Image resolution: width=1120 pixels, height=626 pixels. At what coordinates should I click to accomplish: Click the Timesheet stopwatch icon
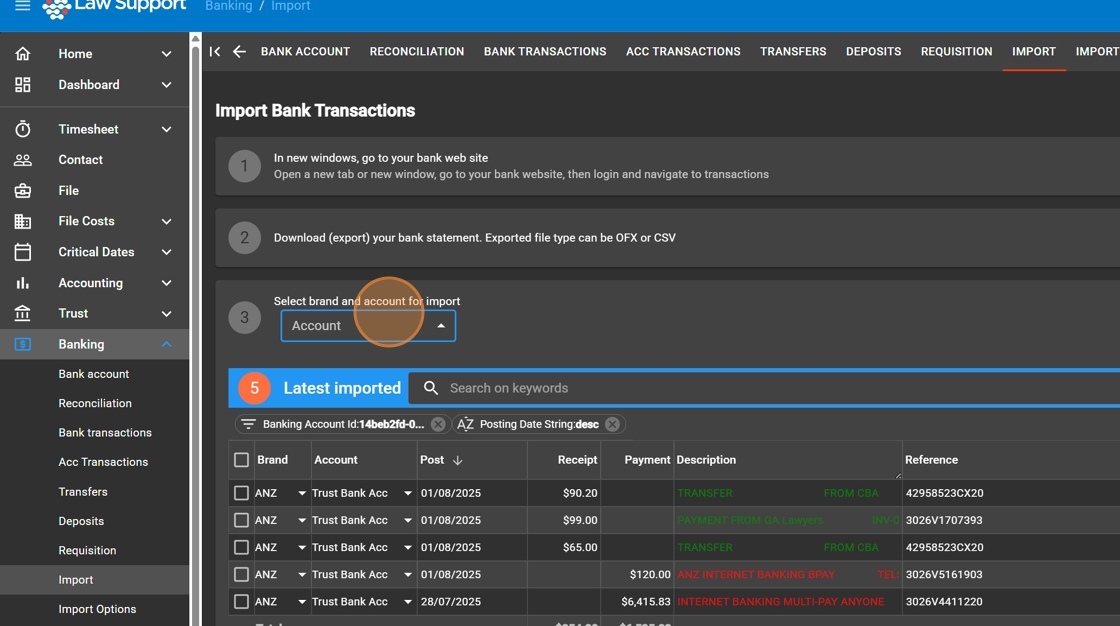tap(23, 129)
